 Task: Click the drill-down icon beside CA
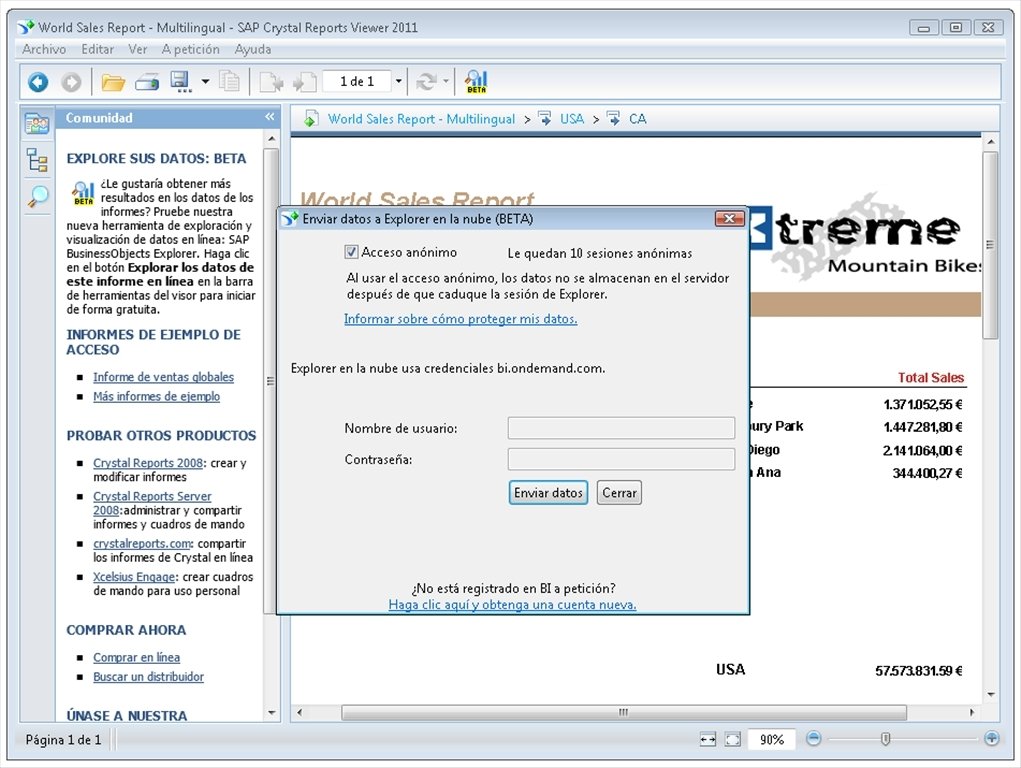click(x=613, y=119)
